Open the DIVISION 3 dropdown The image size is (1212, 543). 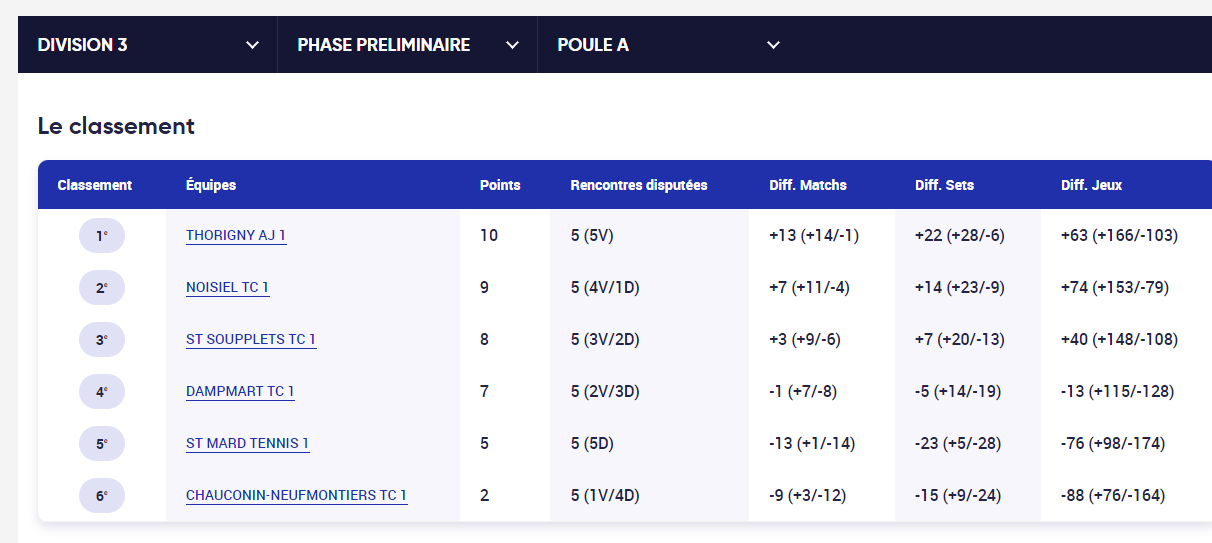(148, 45)
